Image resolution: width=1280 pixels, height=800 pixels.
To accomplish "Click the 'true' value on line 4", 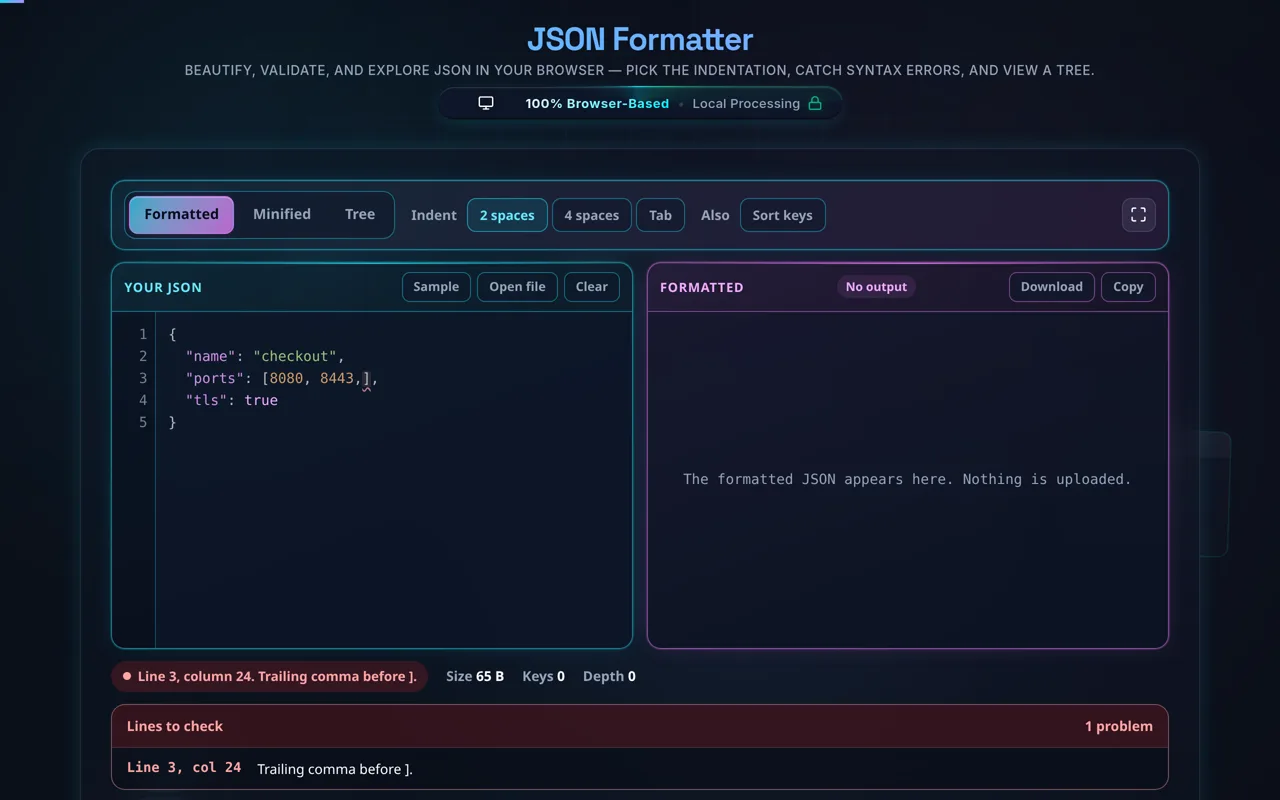I will coord(261,400).
